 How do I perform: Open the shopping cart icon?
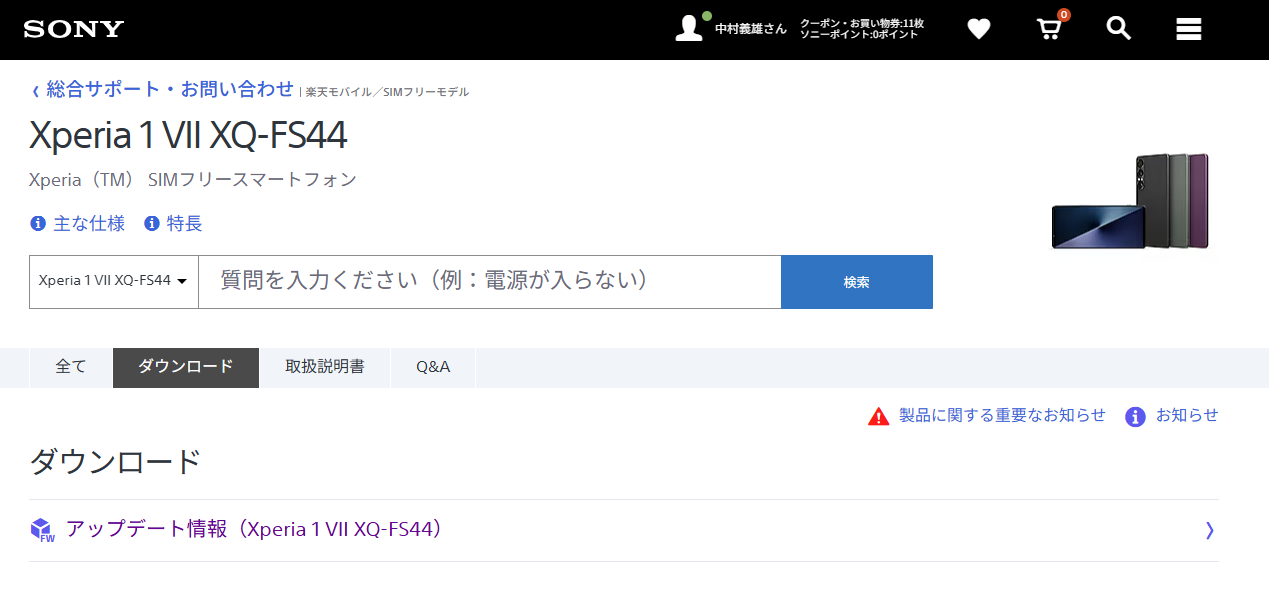coord(1049,28)
